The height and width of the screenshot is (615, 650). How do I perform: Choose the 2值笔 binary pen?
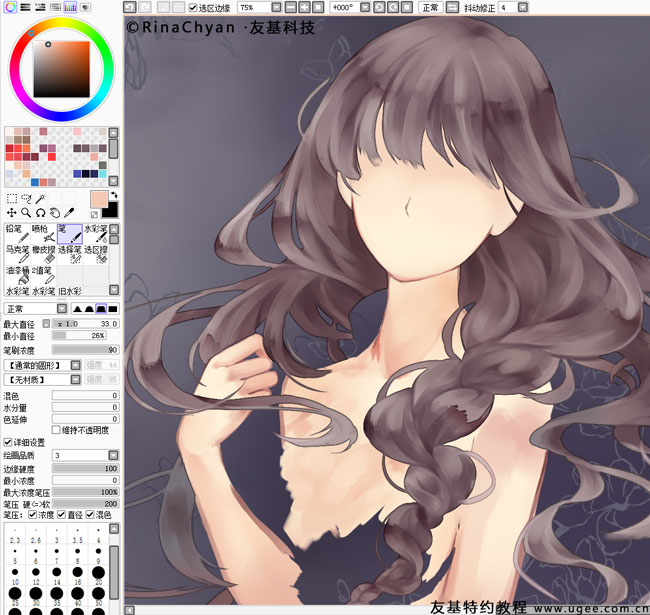(x=43, y=275)
